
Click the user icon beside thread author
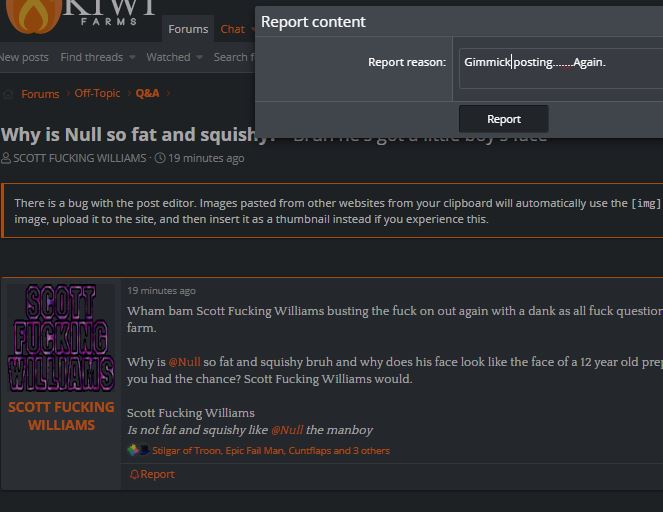pyautogui.click(x=6, y=159)
